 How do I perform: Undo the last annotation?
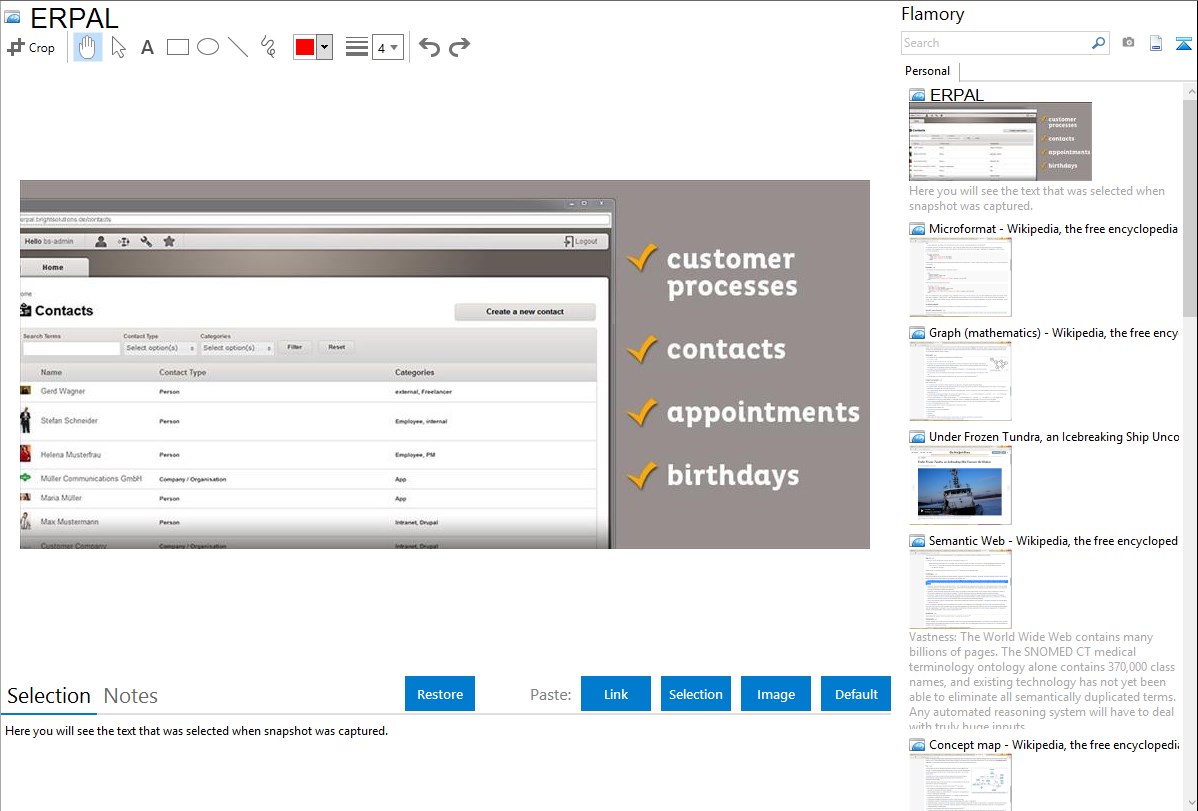429,47
